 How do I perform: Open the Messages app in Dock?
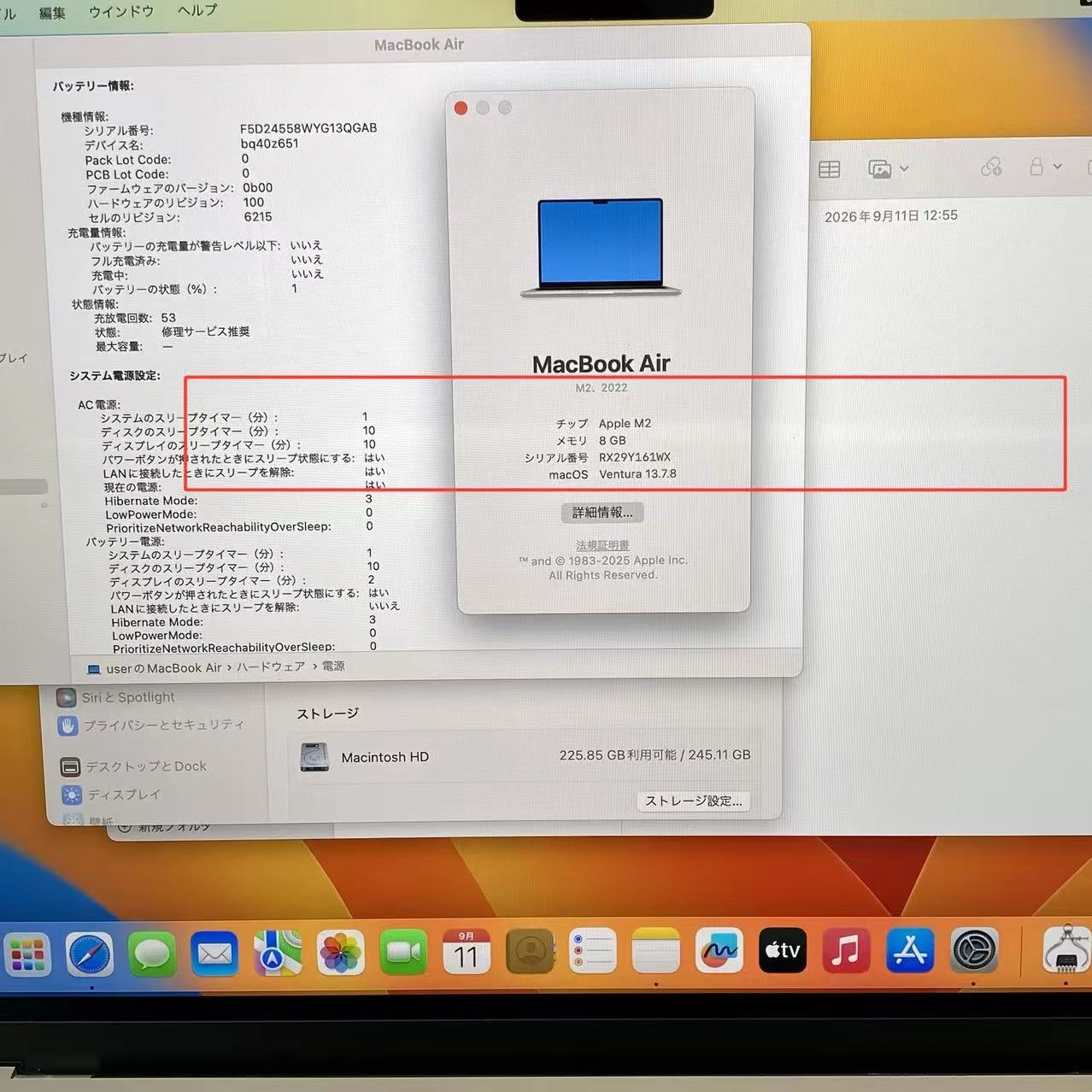152,954
